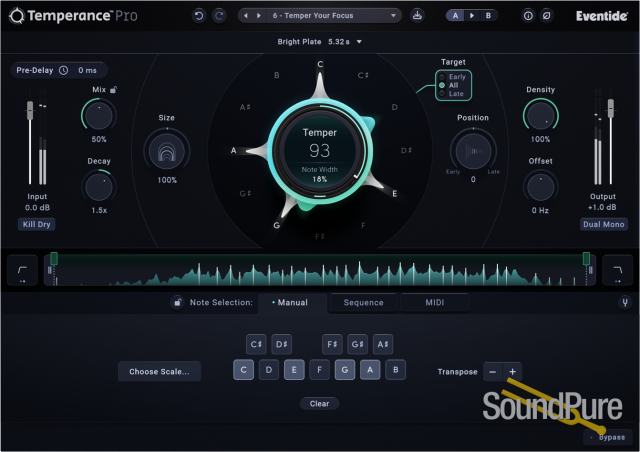Viewport: 640px width, 452px height.
Task: Toggle the C note key
Action: 244,370
